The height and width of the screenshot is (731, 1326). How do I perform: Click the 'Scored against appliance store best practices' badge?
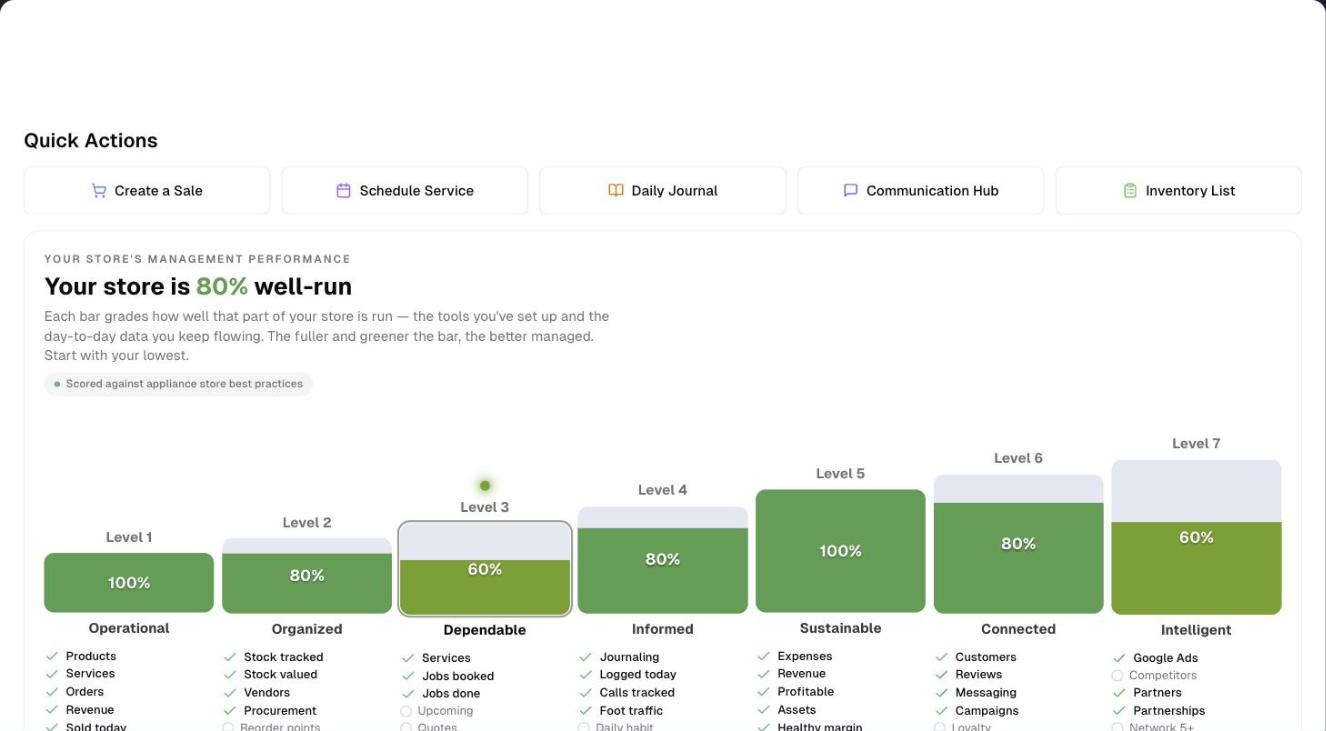coord(178,384)
